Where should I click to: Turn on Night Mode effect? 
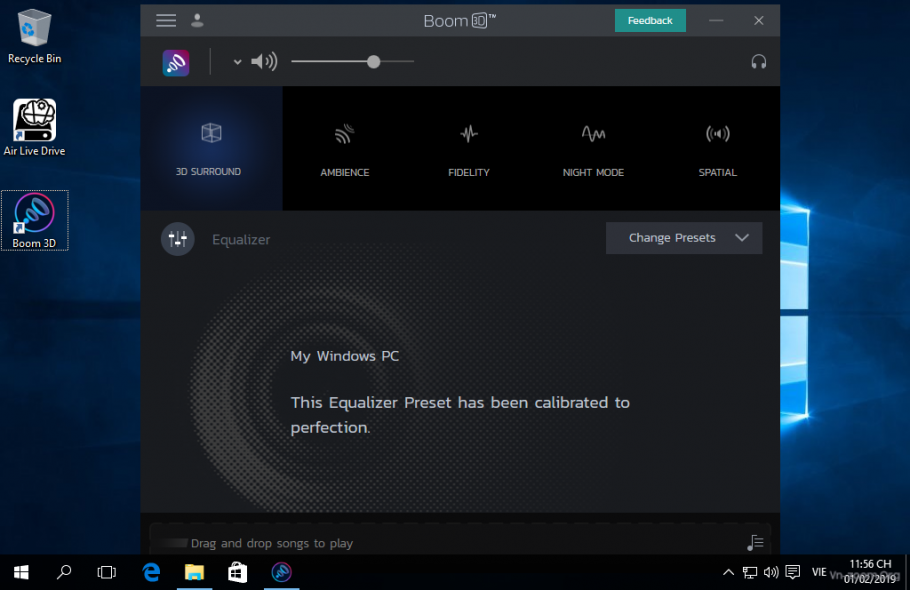tap(593, 150)
